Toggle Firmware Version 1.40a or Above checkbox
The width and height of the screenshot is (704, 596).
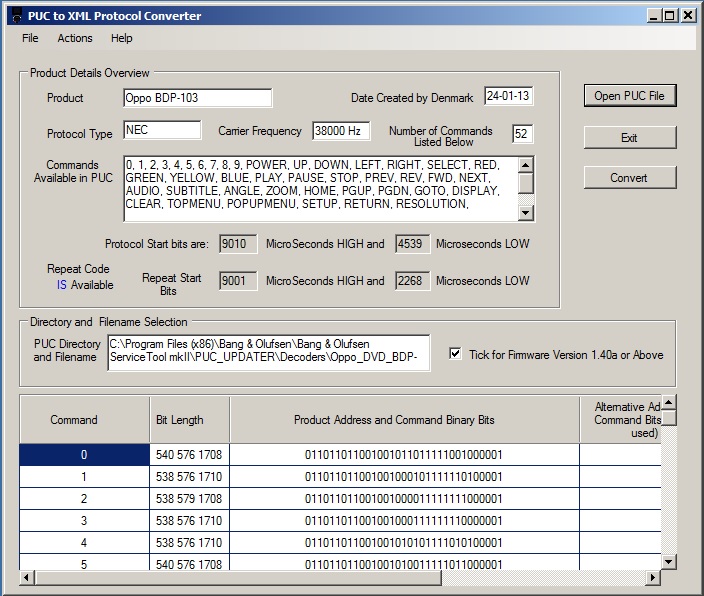coord(455,354)
